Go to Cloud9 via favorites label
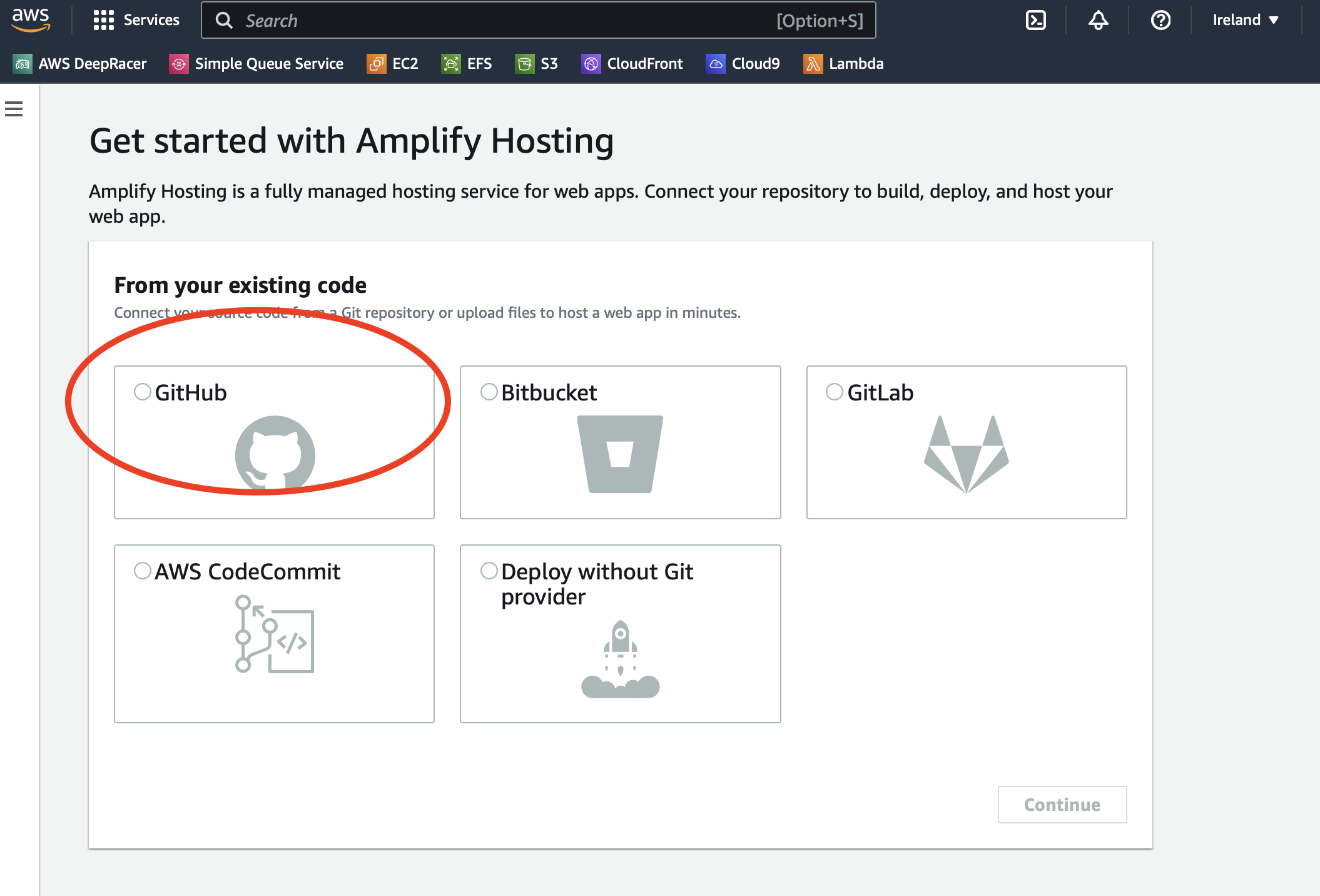Screen dimensions: 1320x896 pyautogui.click(x=756, y=63)
